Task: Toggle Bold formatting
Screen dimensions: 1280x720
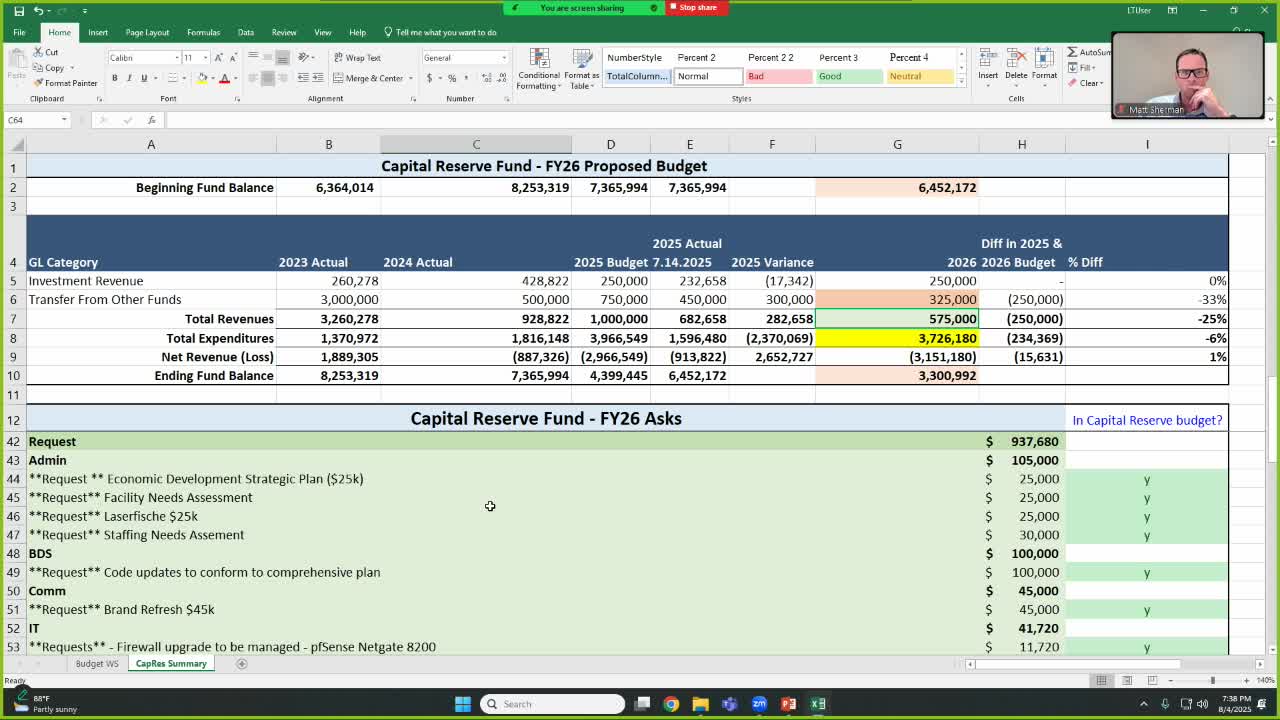Action: click(114, 78)
